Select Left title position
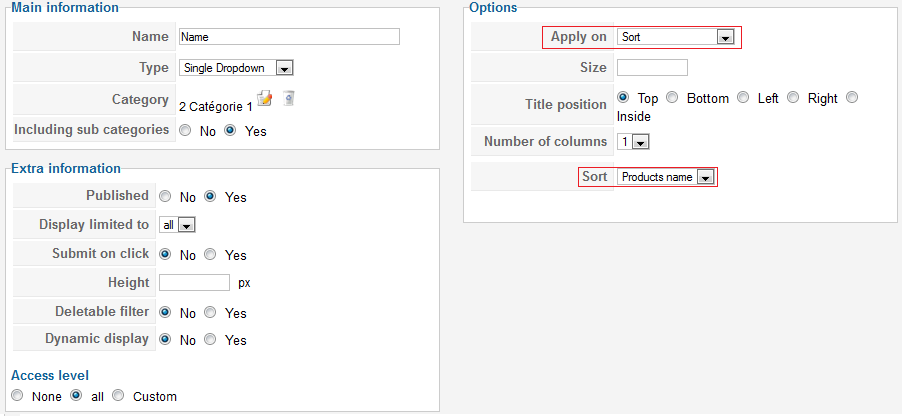Image resolution: width=902 pixels, height=416 pixels. (743, 98)
